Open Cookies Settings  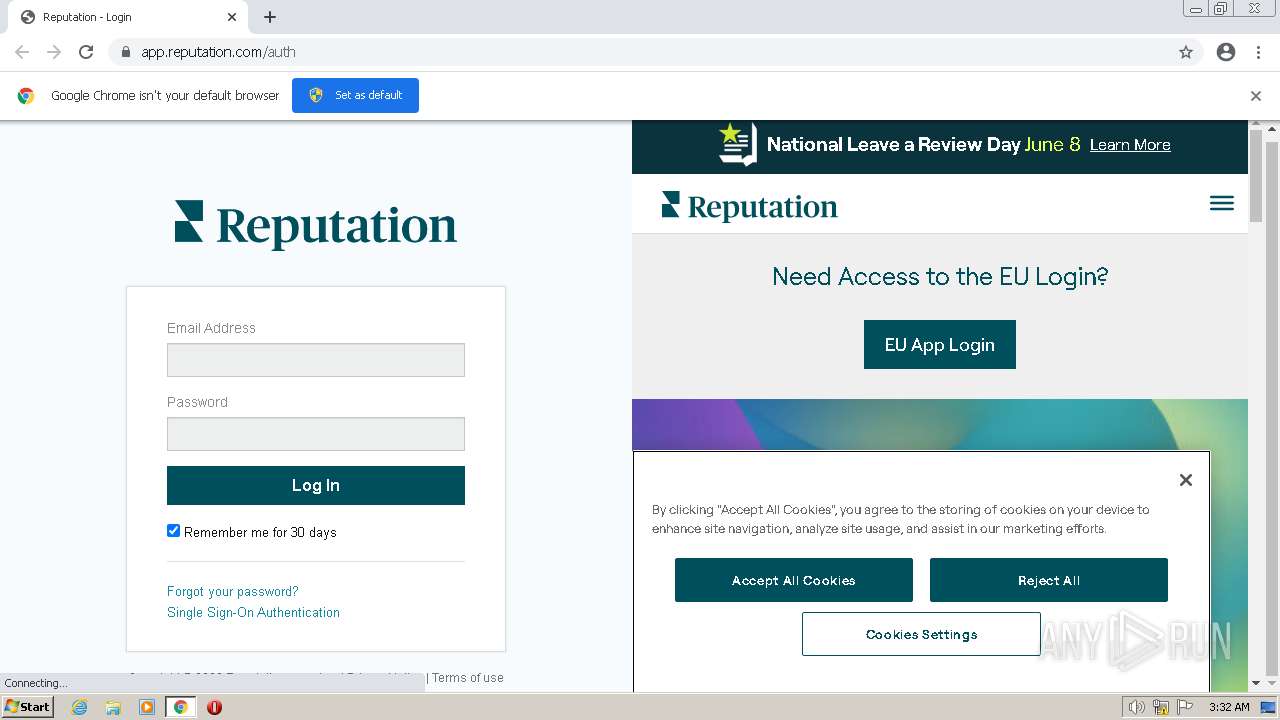[921, 634]
